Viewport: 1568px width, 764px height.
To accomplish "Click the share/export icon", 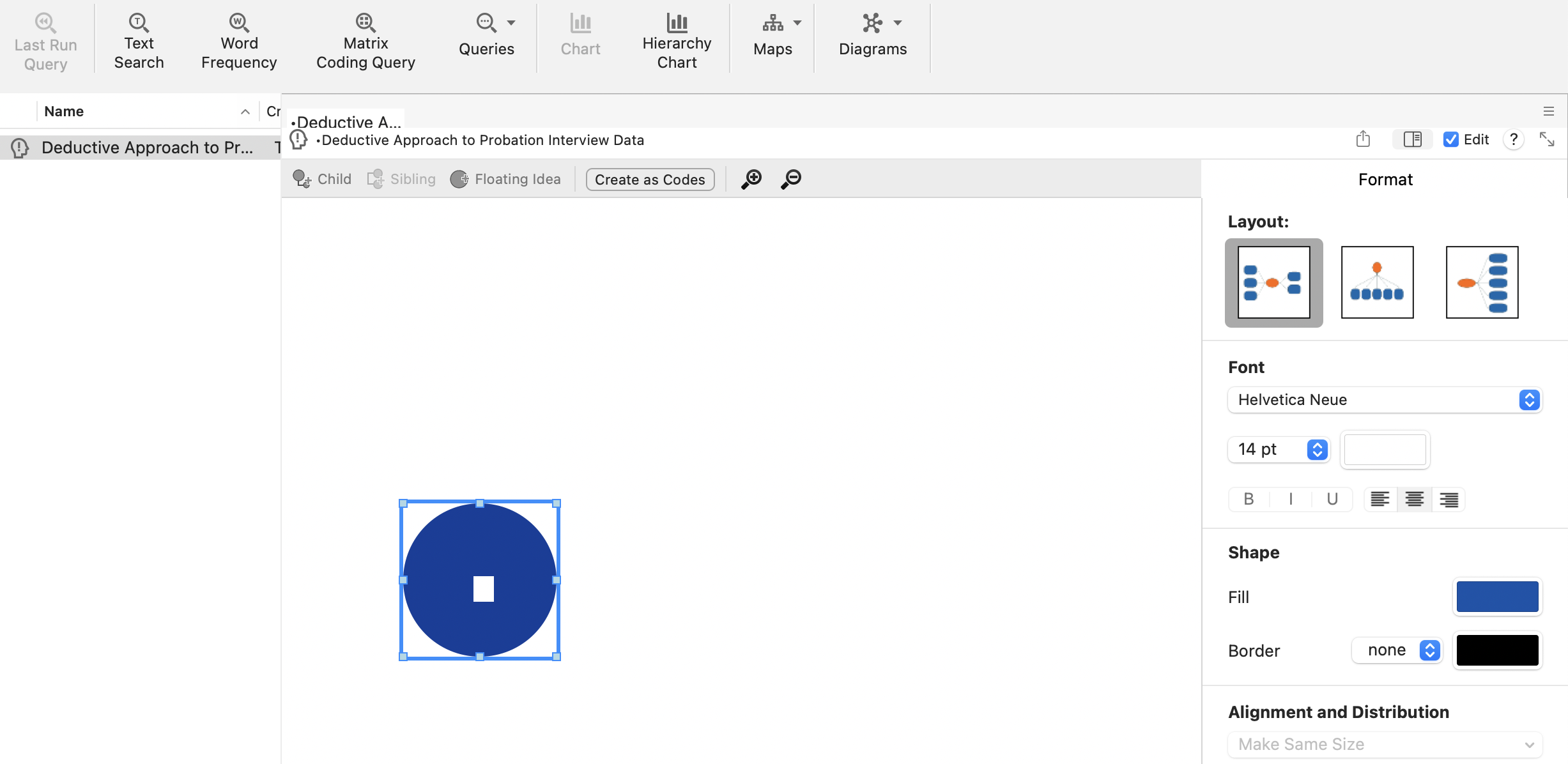I will coord(1363,139).
